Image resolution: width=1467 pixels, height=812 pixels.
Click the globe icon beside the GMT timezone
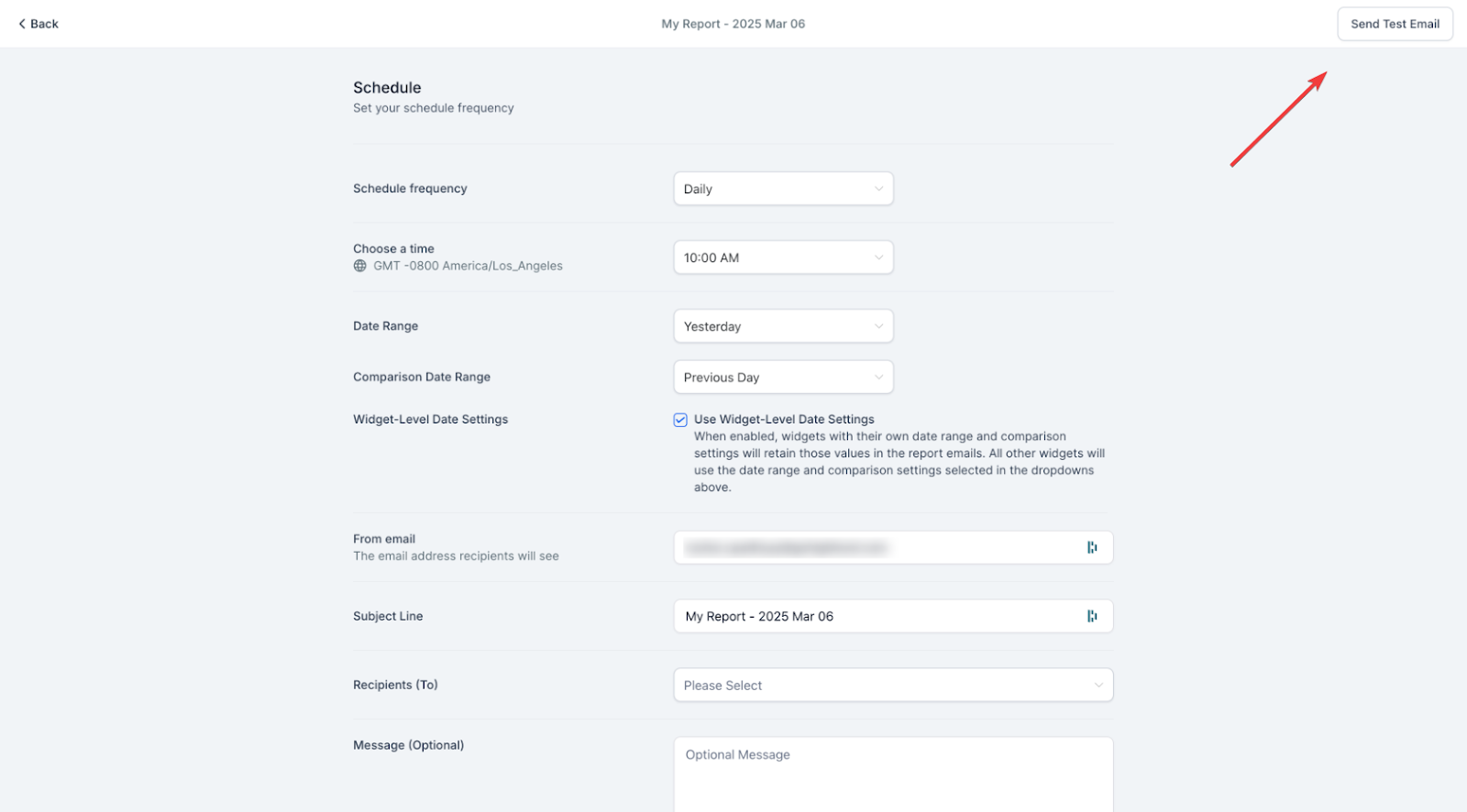360,266
